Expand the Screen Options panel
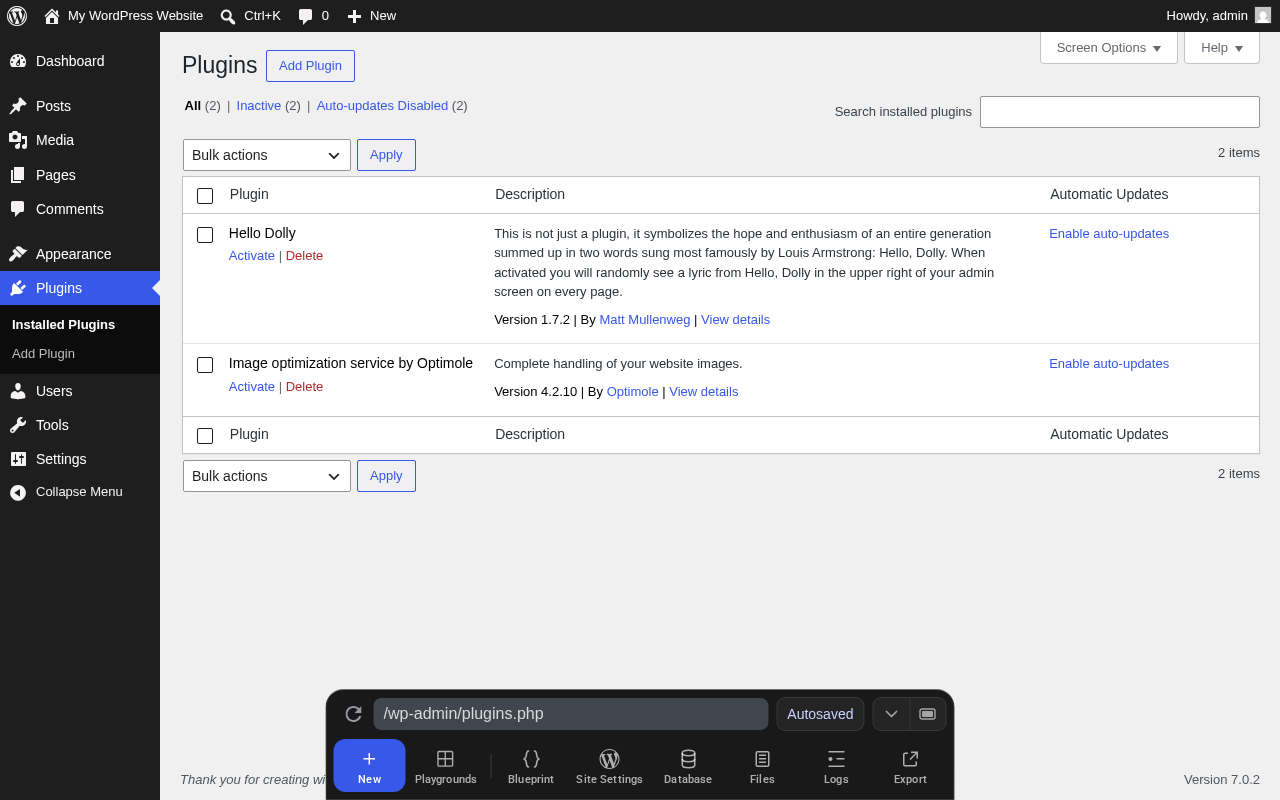 coord(1109,47)
